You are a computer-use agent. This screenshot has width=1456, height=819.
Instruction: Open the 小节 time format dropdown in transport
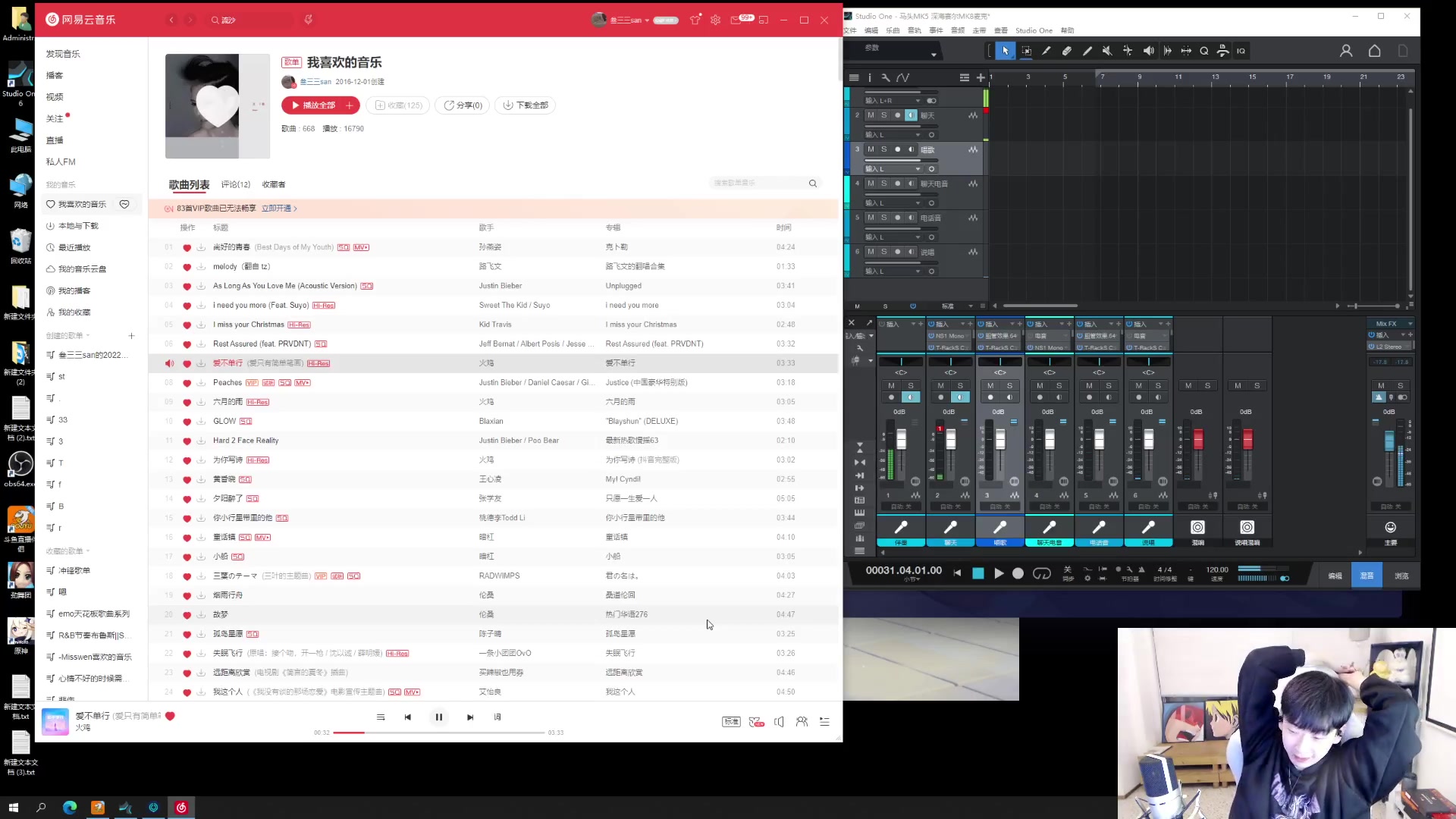(912, 579)
